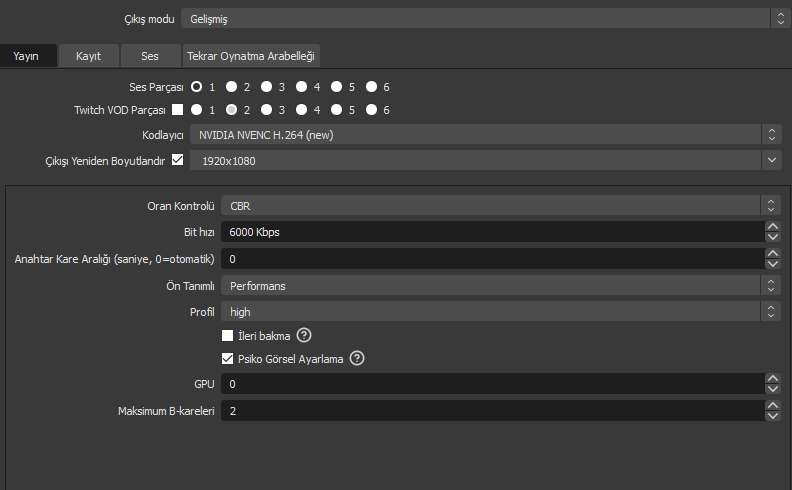Open the Ön Tanımlı Performans dropdown
792x490 pixels.
coord(501,285)
